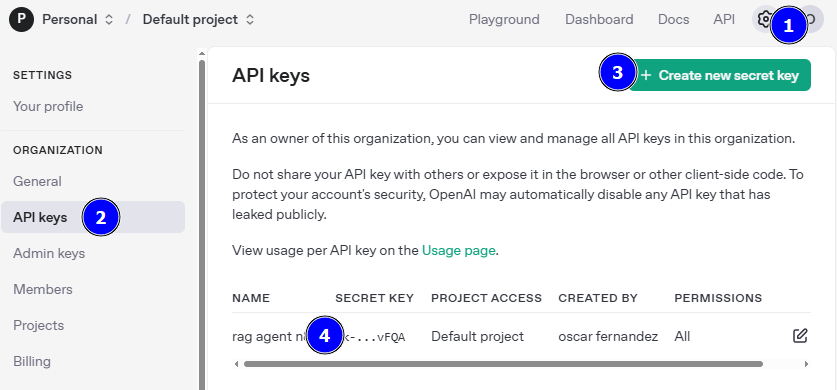Click the sidebar vertical scrollbar
Viewport: 837px width, 390px height.
tap(202, 224)
